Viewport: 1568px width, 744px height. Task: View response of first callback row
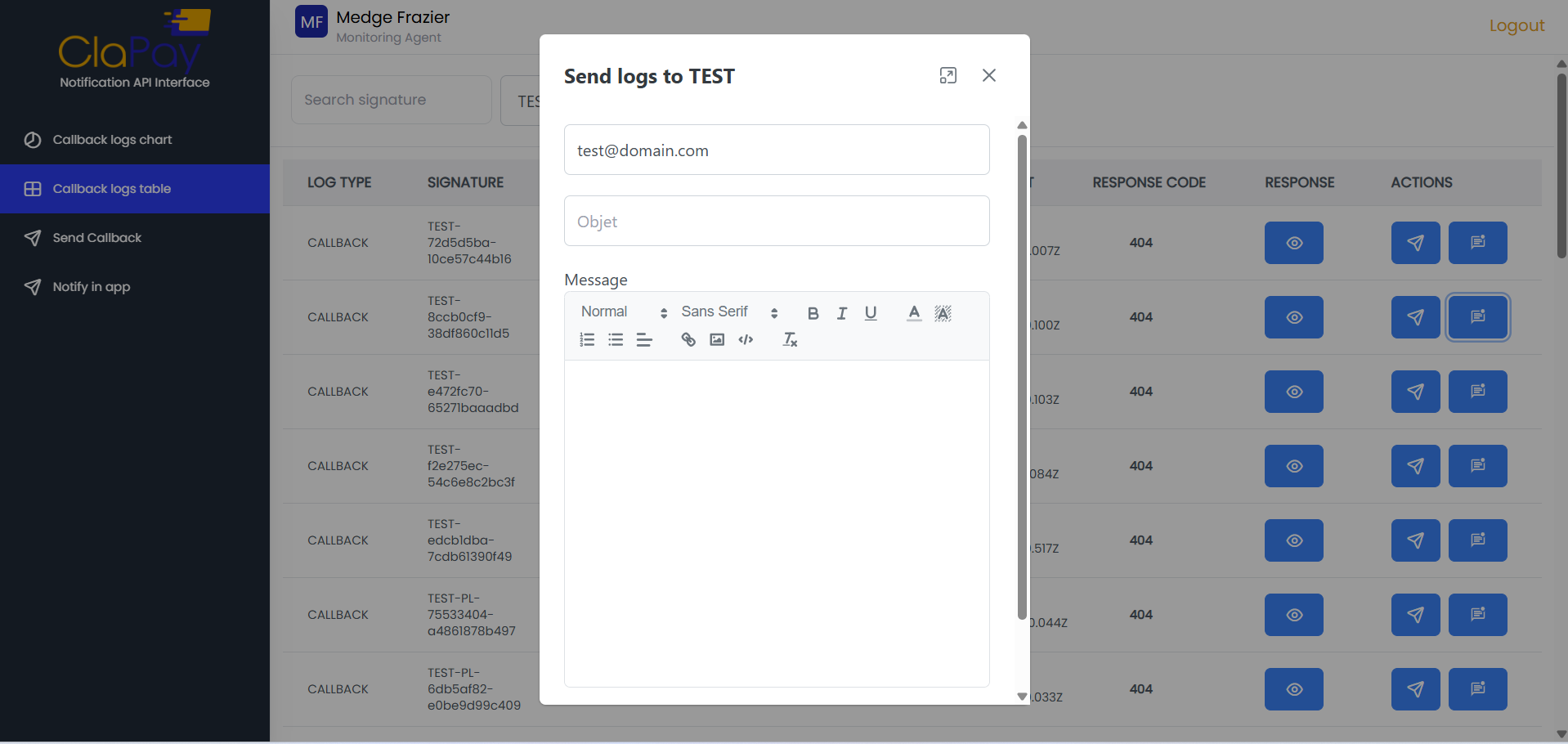pos(1293,244)
